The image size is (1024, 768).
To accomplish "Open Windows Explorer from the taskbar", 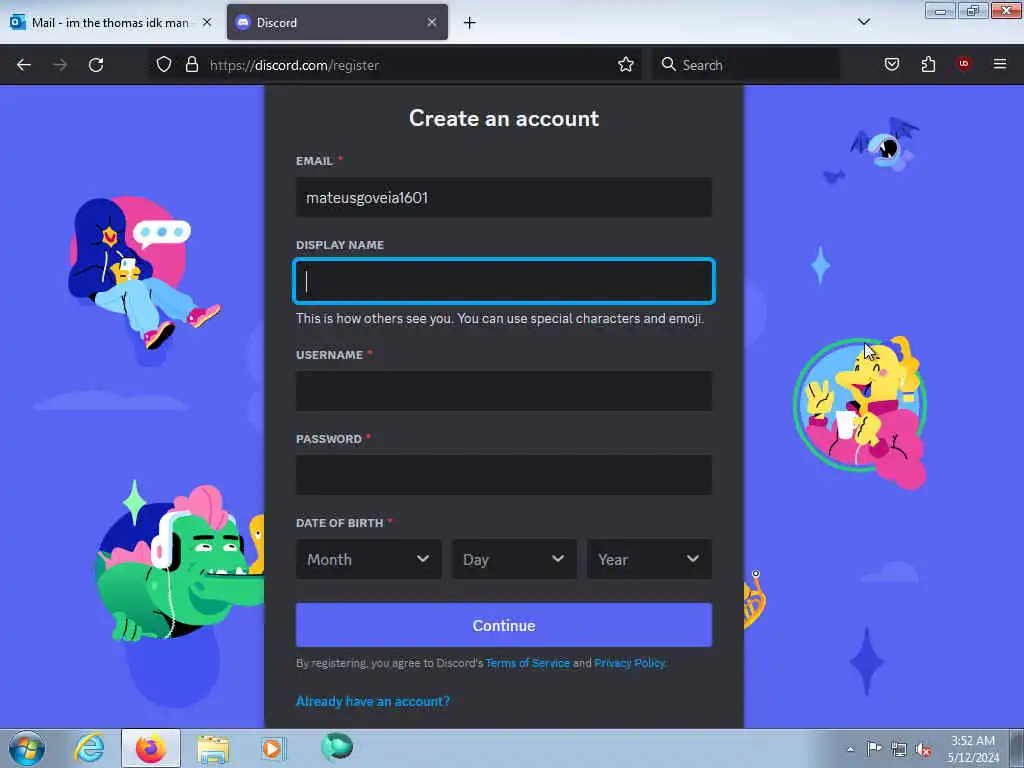I will click(213, 749).
